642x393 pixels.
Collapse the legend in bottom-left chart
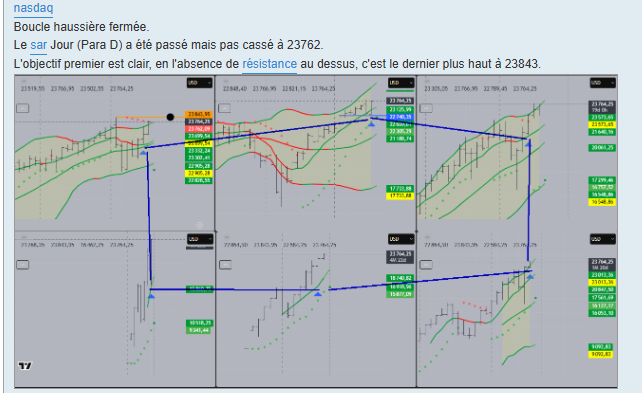23,265
